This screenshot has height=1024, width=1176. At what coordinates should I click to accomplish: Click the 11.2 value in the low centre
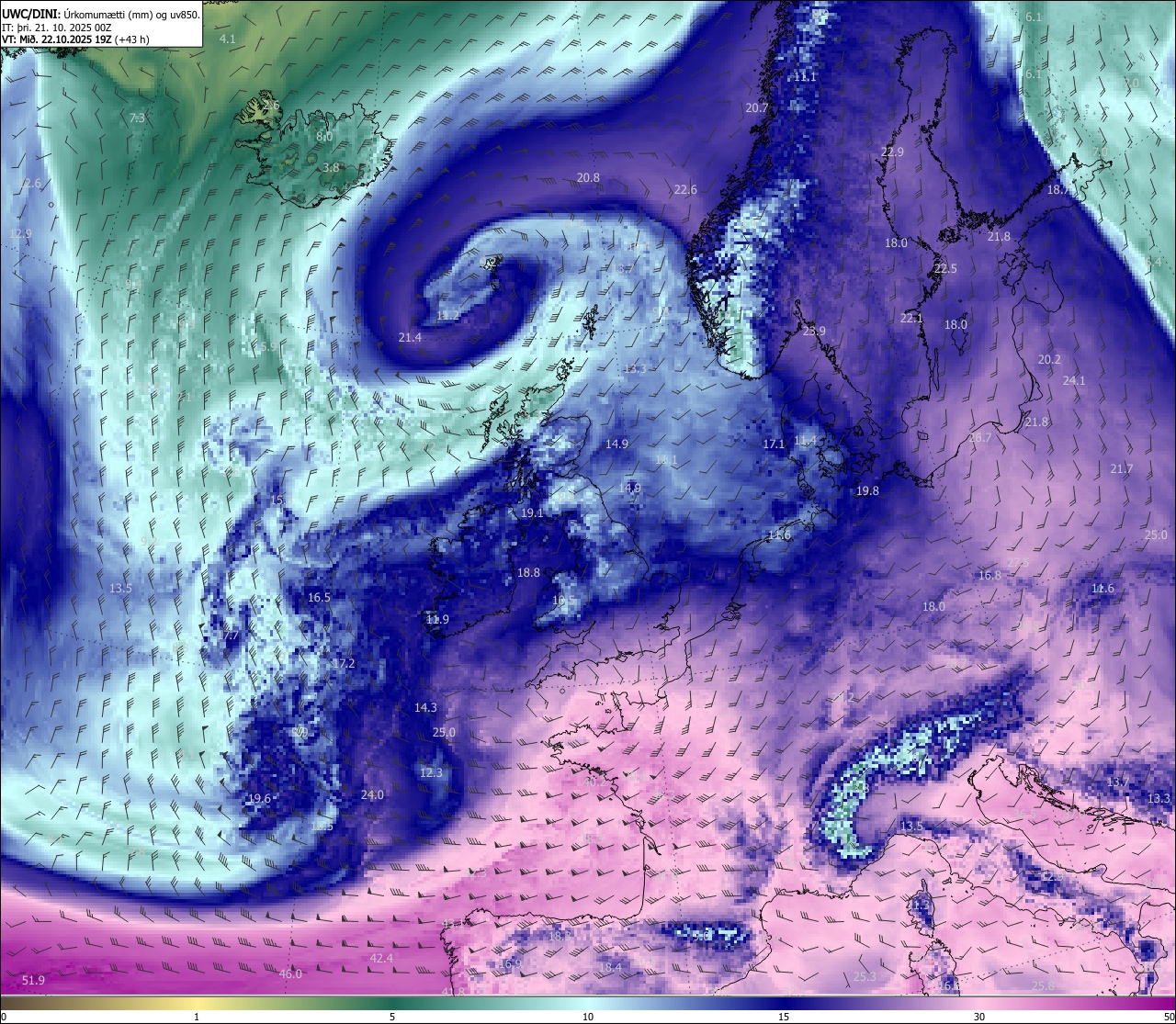[x=447, y=316]
